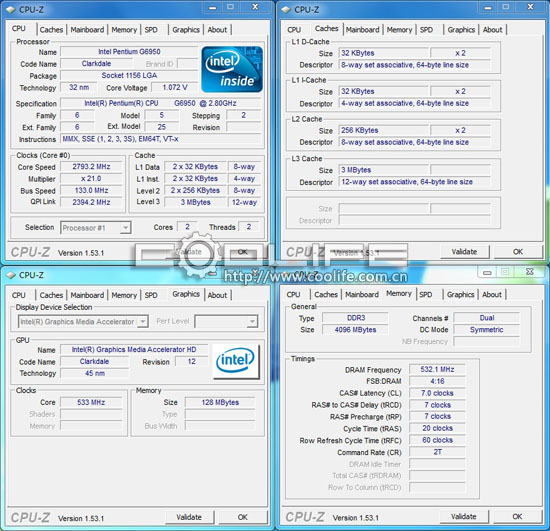
Task: Switch to CPU tab in the Graphics-tab window
Action: [x=19, y=295]
